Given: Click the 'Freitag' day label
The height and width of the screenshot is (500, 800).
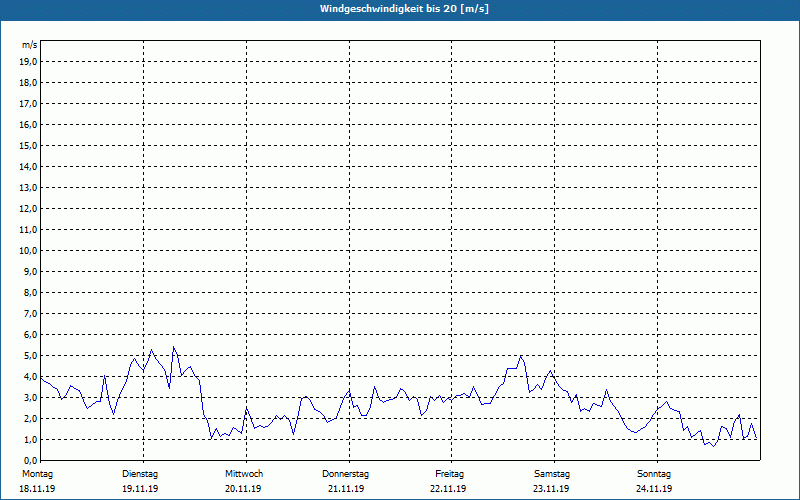Looking at the screenshot, I should 449,474.
